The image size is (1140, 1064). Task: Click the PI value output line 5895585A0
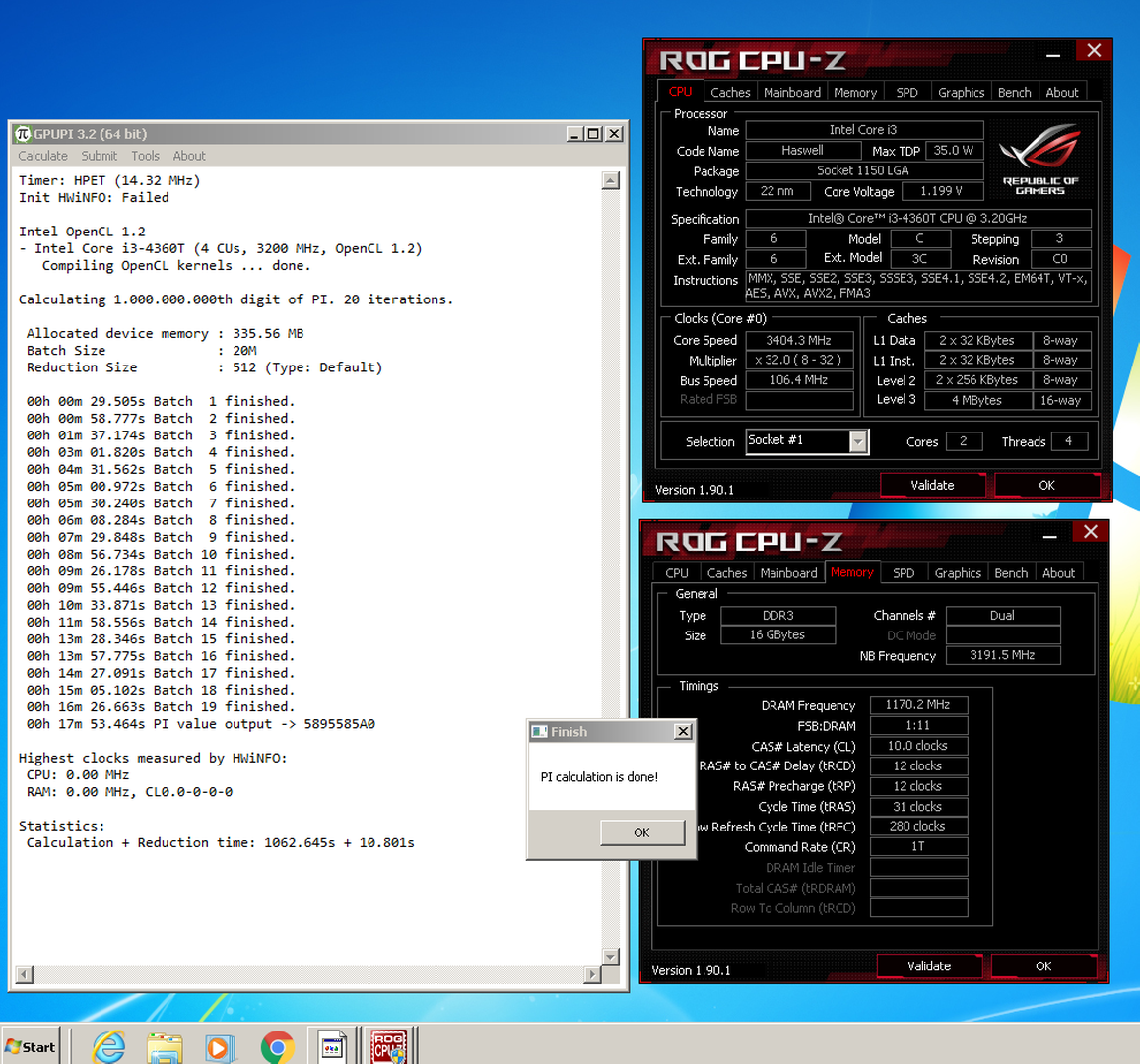(x=201, y=724)
